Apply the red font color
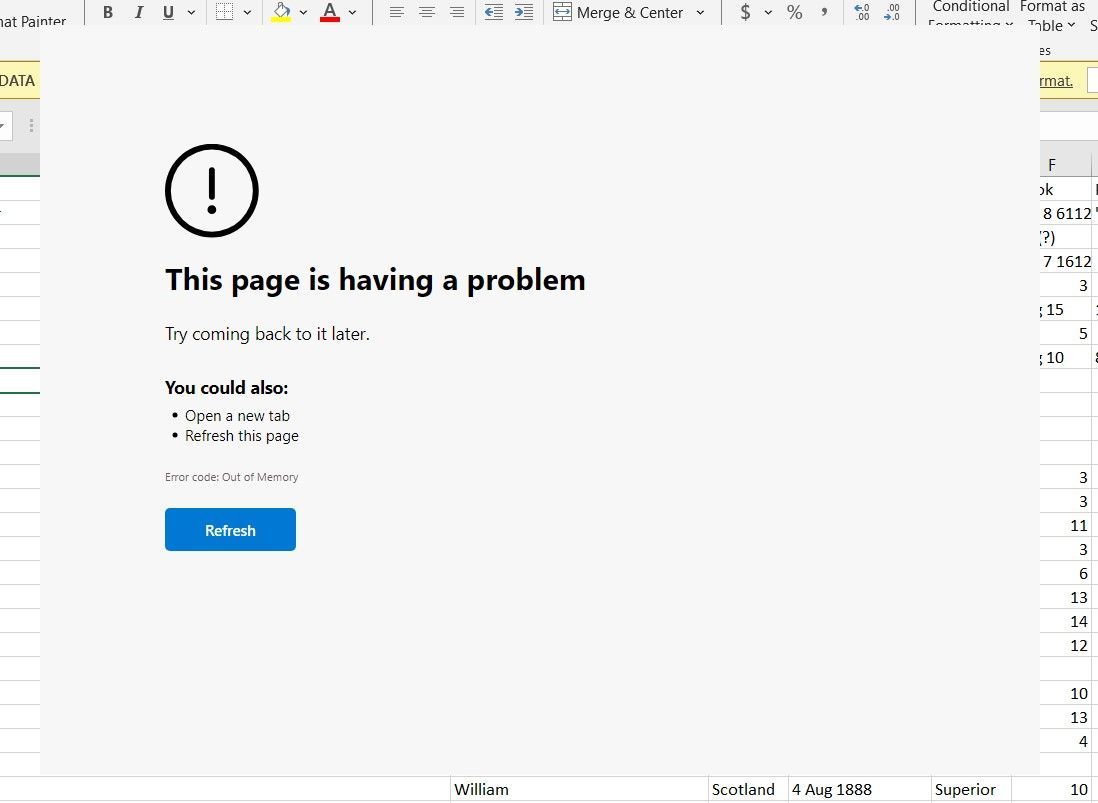 (329, 12)
